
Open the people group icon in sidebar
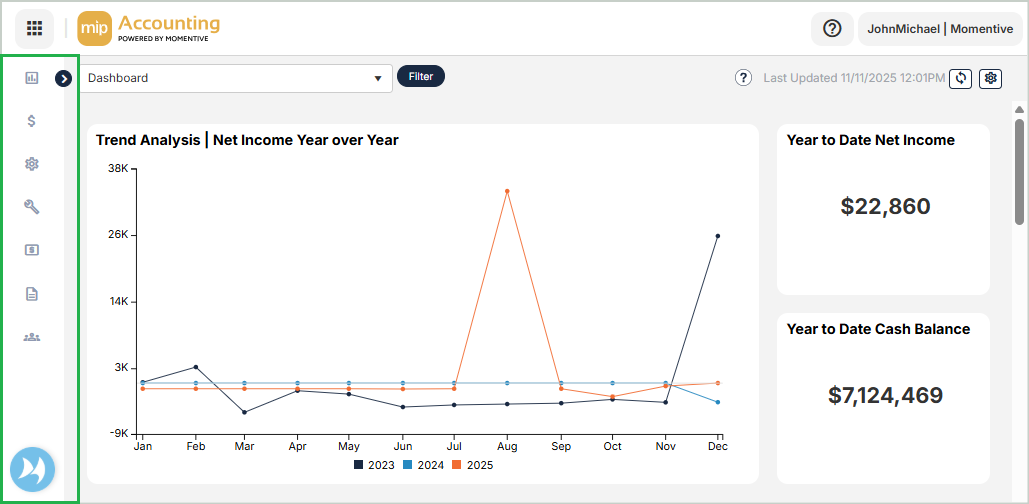click(x=32, y=337)
